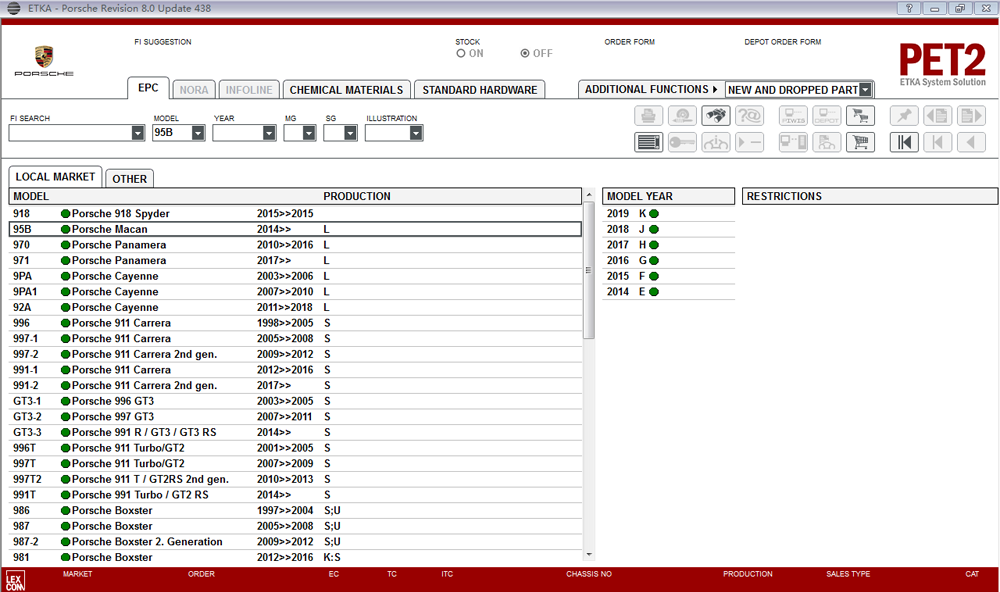Viewport: 1000px width, 592px height.
Task: Click the parts list view icon
Action: click(649, 142)
